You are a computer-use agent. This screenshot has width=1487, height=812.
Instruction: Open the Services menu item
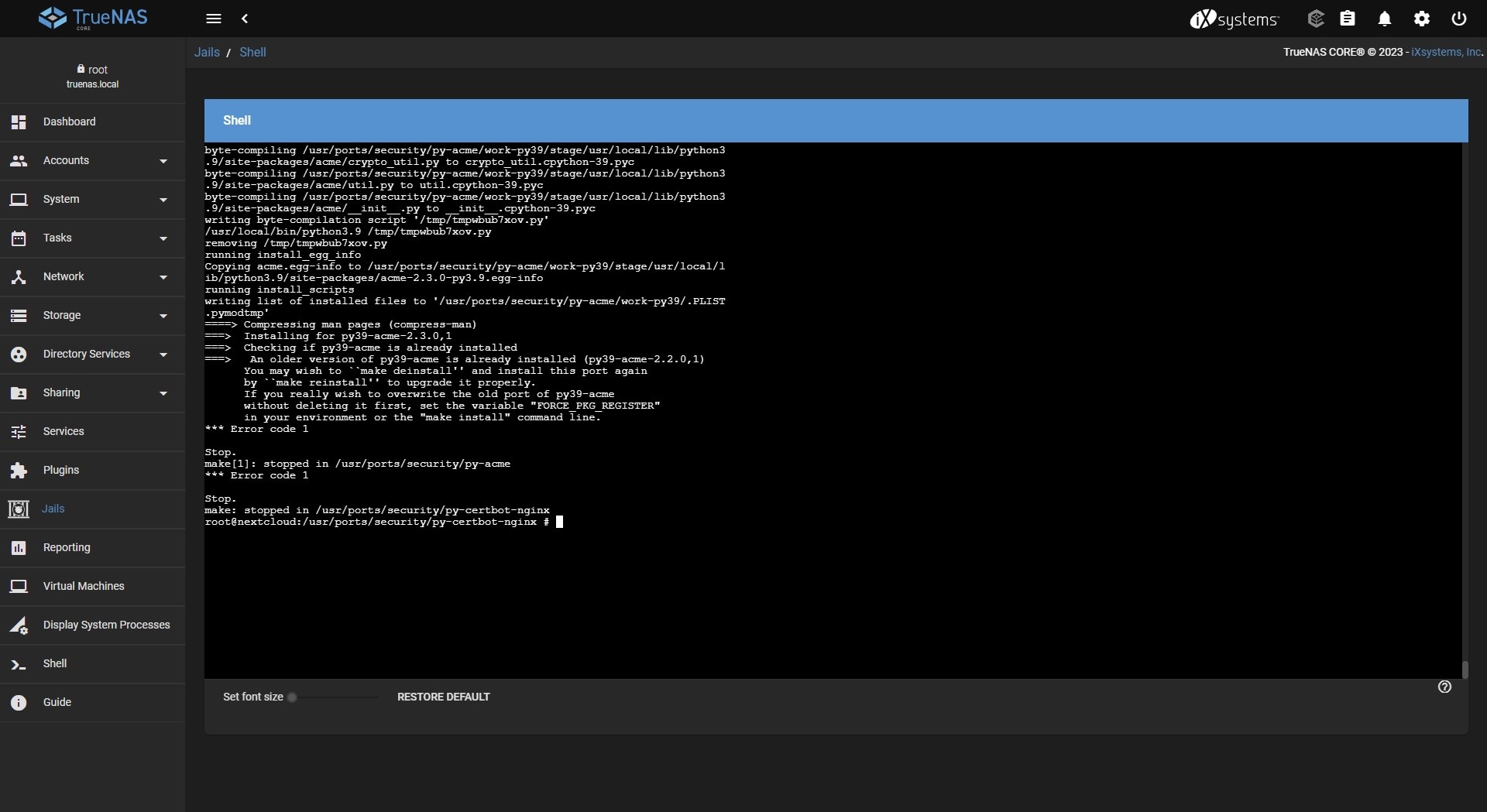coord(92,432)
